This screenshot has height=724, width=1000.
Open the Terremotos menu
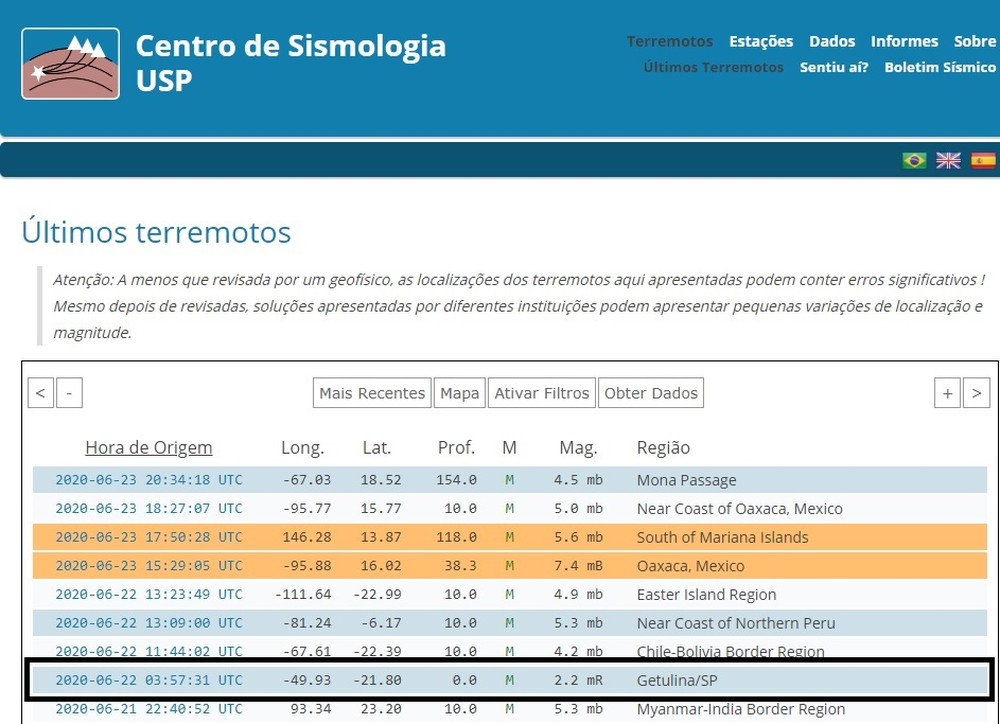[x=669, y=41]
